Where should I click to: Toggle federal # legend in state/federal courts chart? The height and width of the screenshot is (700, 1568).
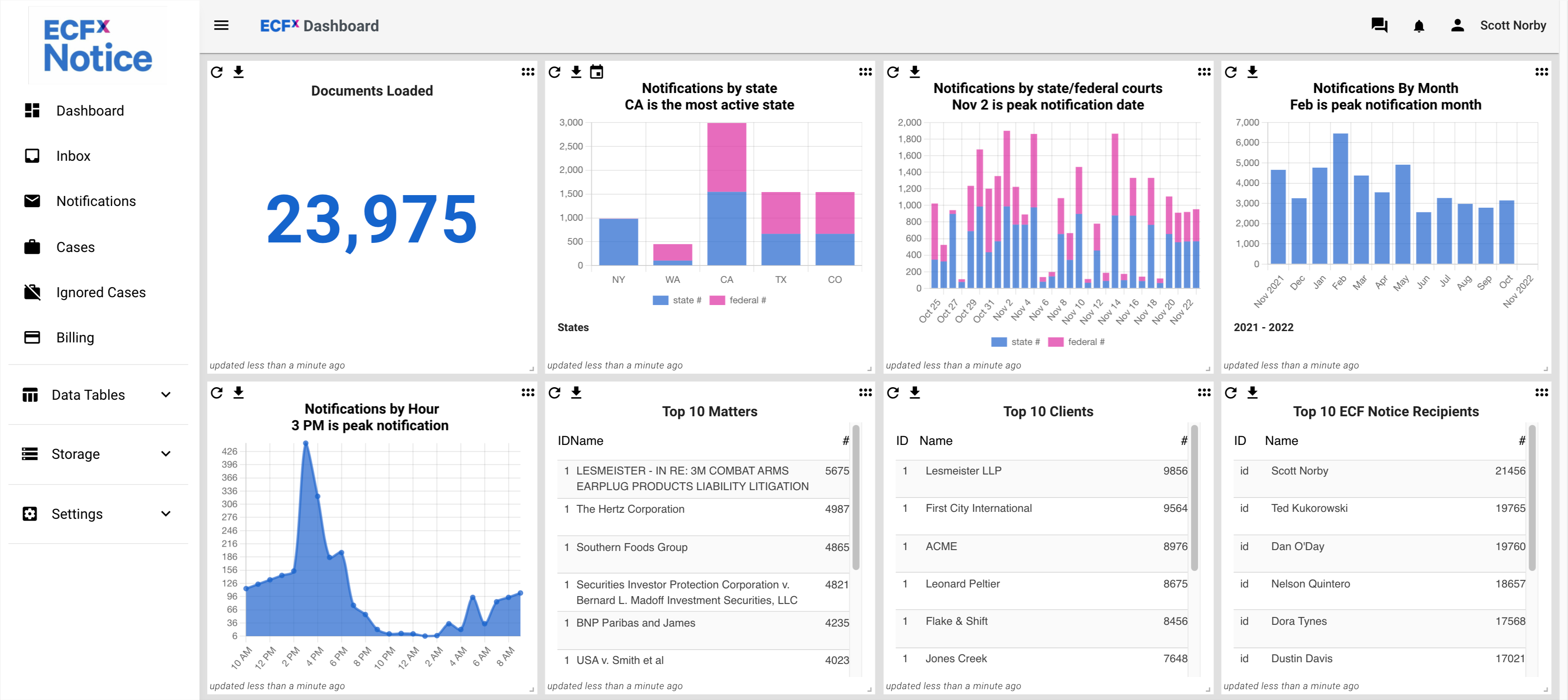[1076, 342]
